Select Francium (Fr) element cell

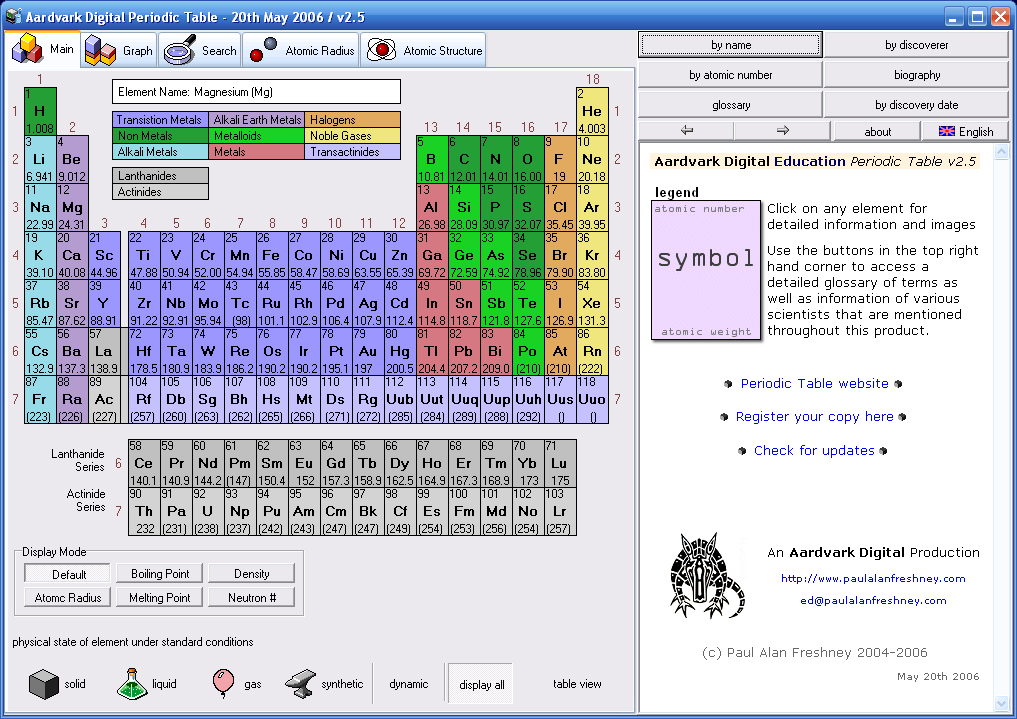point(40,399)
